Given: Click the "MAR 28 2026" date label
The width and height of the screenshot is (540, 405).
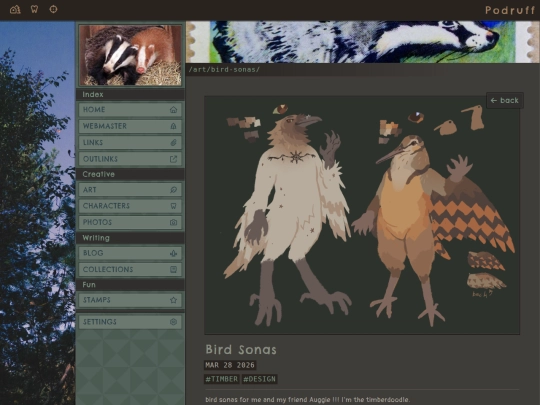Looking at the screenshot, I should (x=230, y=365).
